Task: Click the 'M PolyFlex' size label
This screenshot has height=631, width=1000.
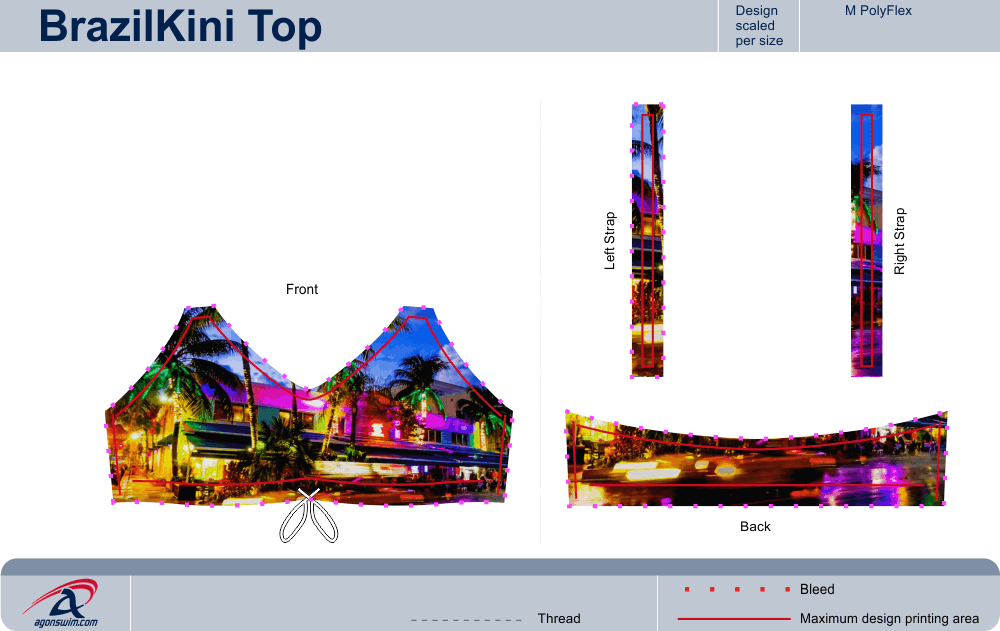Action: pyautogui.click(x=878, y=11)
